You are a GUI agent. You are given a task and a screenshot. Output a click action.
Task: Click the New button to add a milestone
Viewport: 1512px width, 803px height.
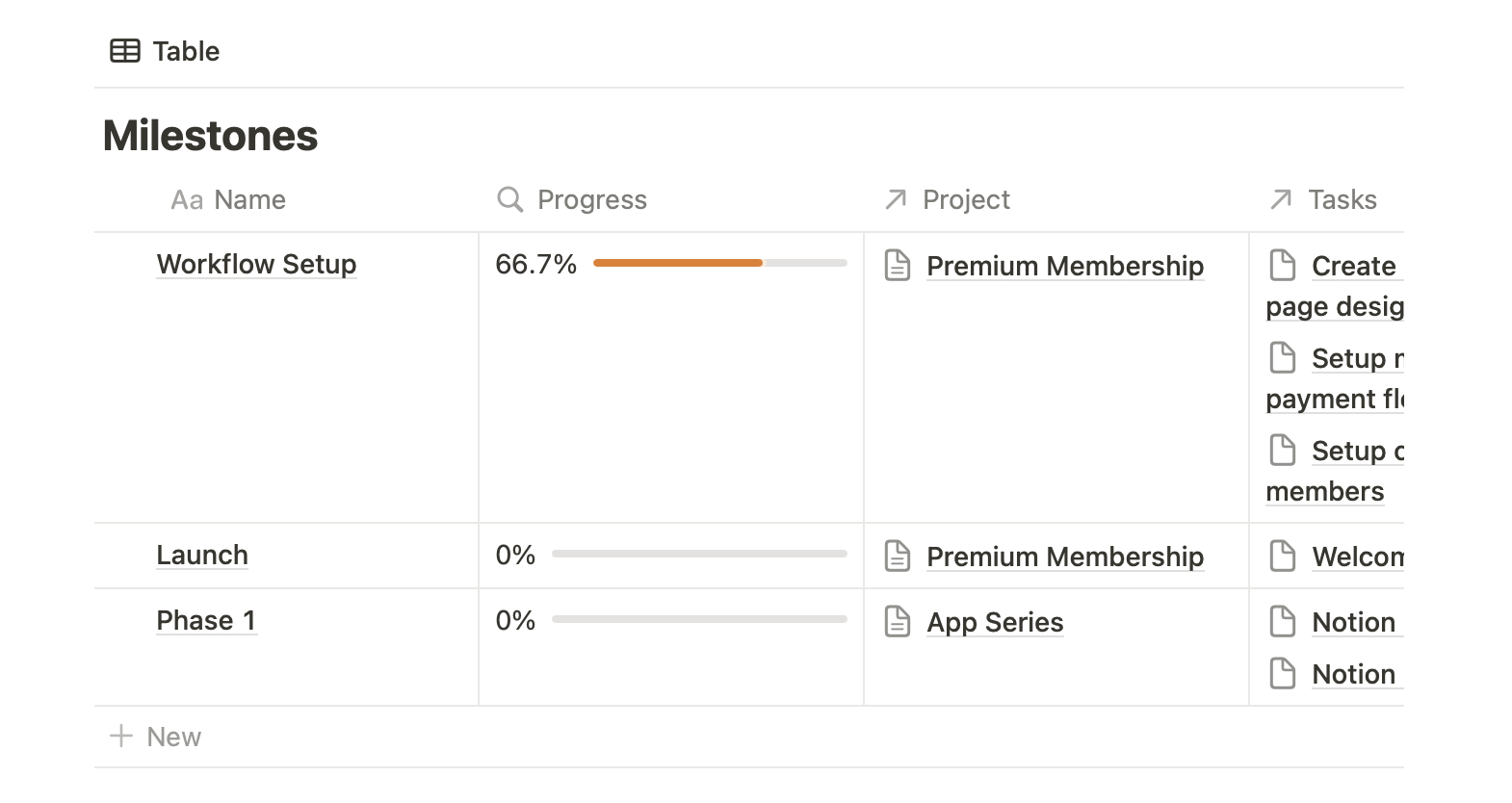coord(155,736)
